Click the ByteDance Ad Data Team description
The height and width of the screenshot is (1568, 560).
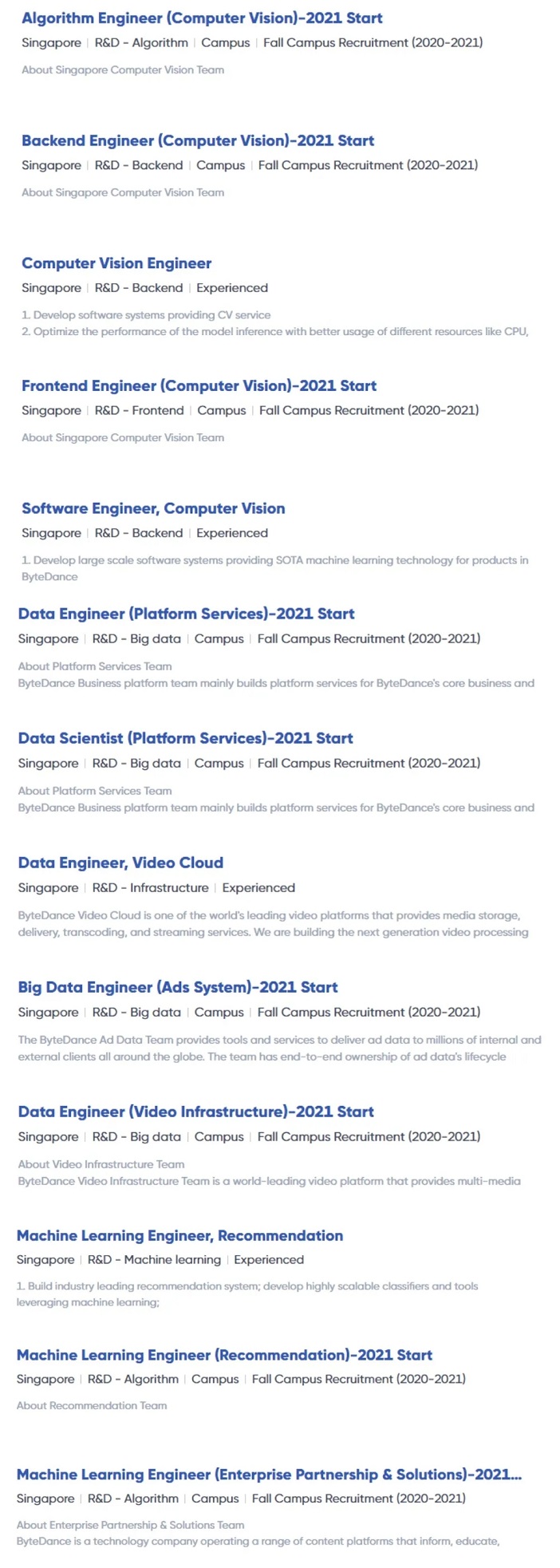pos(280,1049)
